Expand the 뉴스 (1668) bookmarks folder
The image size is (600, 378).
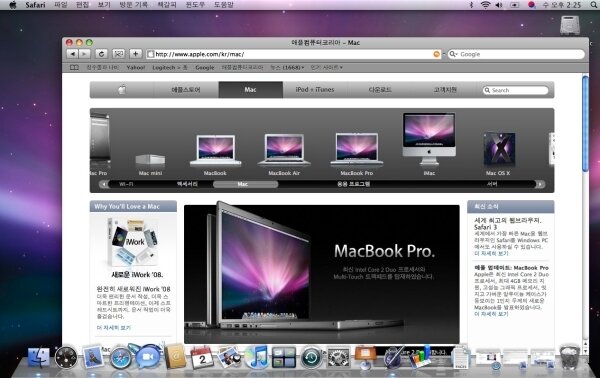click(x=287, y=67)
